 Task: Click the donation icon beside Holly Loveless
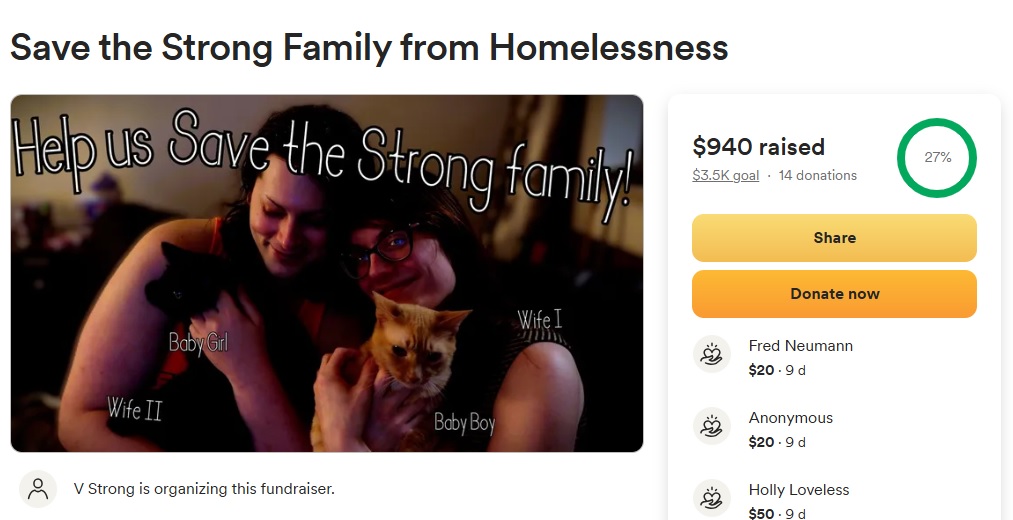[711, 498]
